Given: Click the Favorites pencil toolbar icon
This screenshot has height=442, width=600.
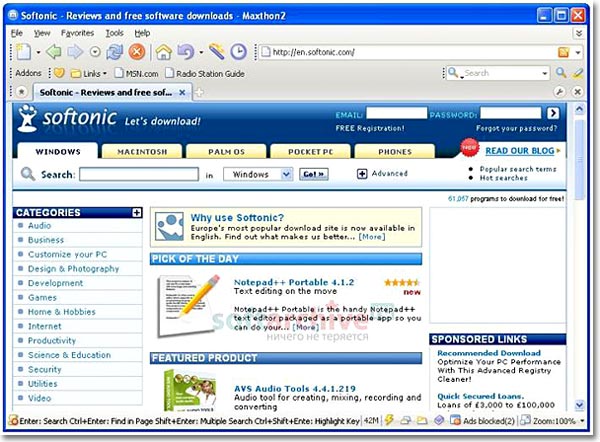Looking at the screenshot, I should coord(217,52).
